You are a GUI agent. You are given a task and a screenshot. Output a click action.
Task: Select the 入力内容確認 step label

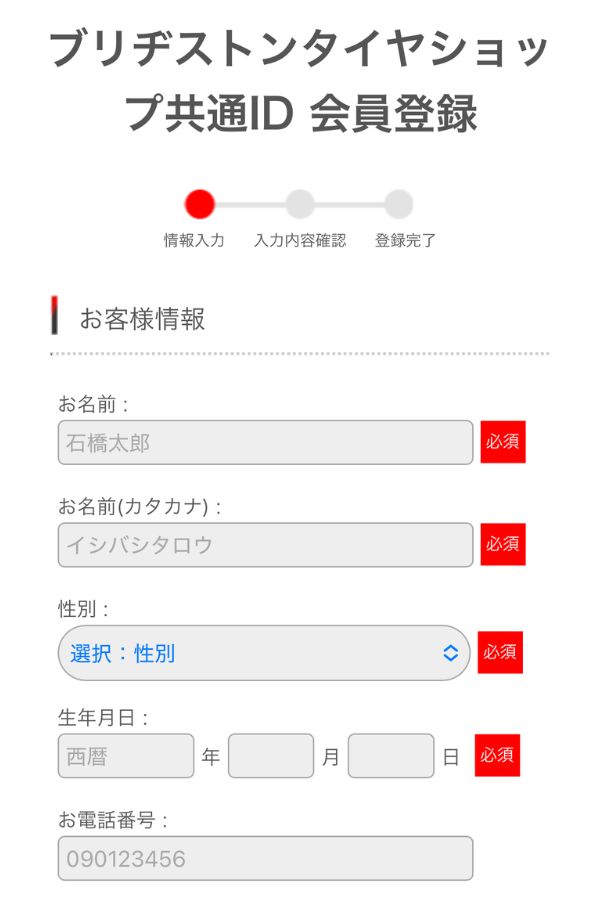coord(300,241)
